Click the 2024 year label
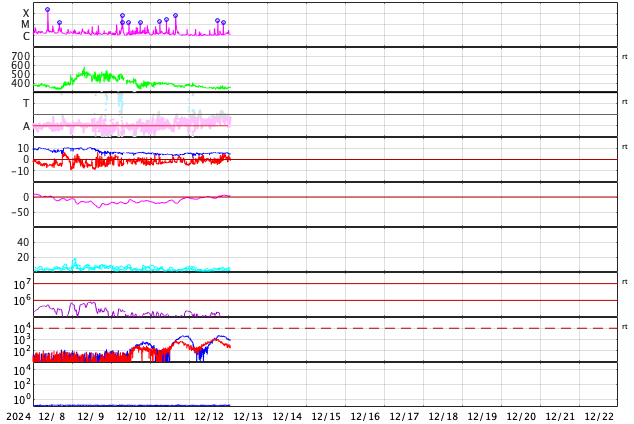This screenshot has width=634, height=424. 18,416
